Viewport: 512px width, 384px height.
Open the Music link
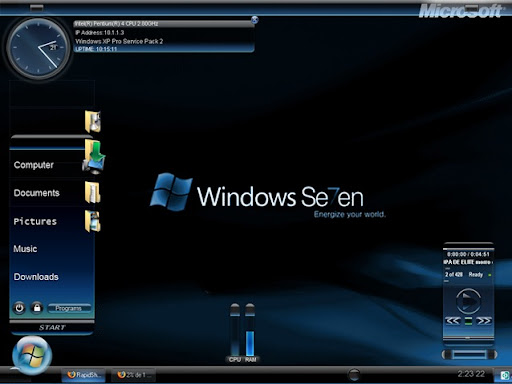click(25, 249)
